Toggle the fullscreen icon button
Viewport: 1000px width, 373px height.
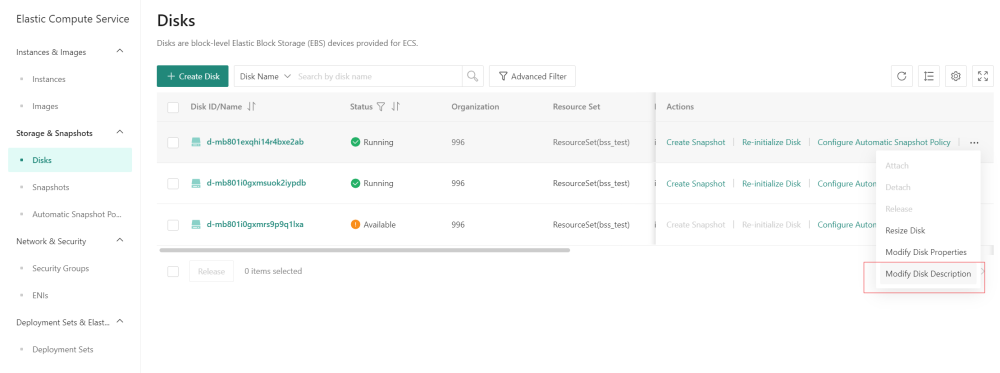[x=983, y=76]
